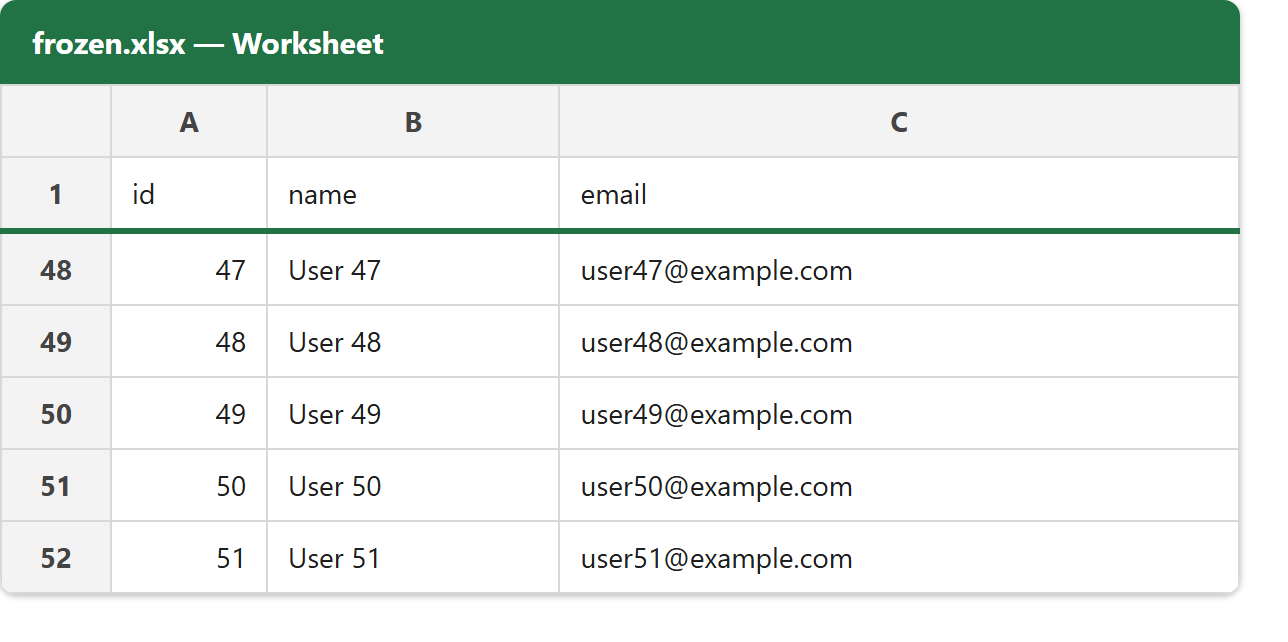Click the 'User 49' cell
The width and height of the screenshot is (1288, 642).
(413, 413)
